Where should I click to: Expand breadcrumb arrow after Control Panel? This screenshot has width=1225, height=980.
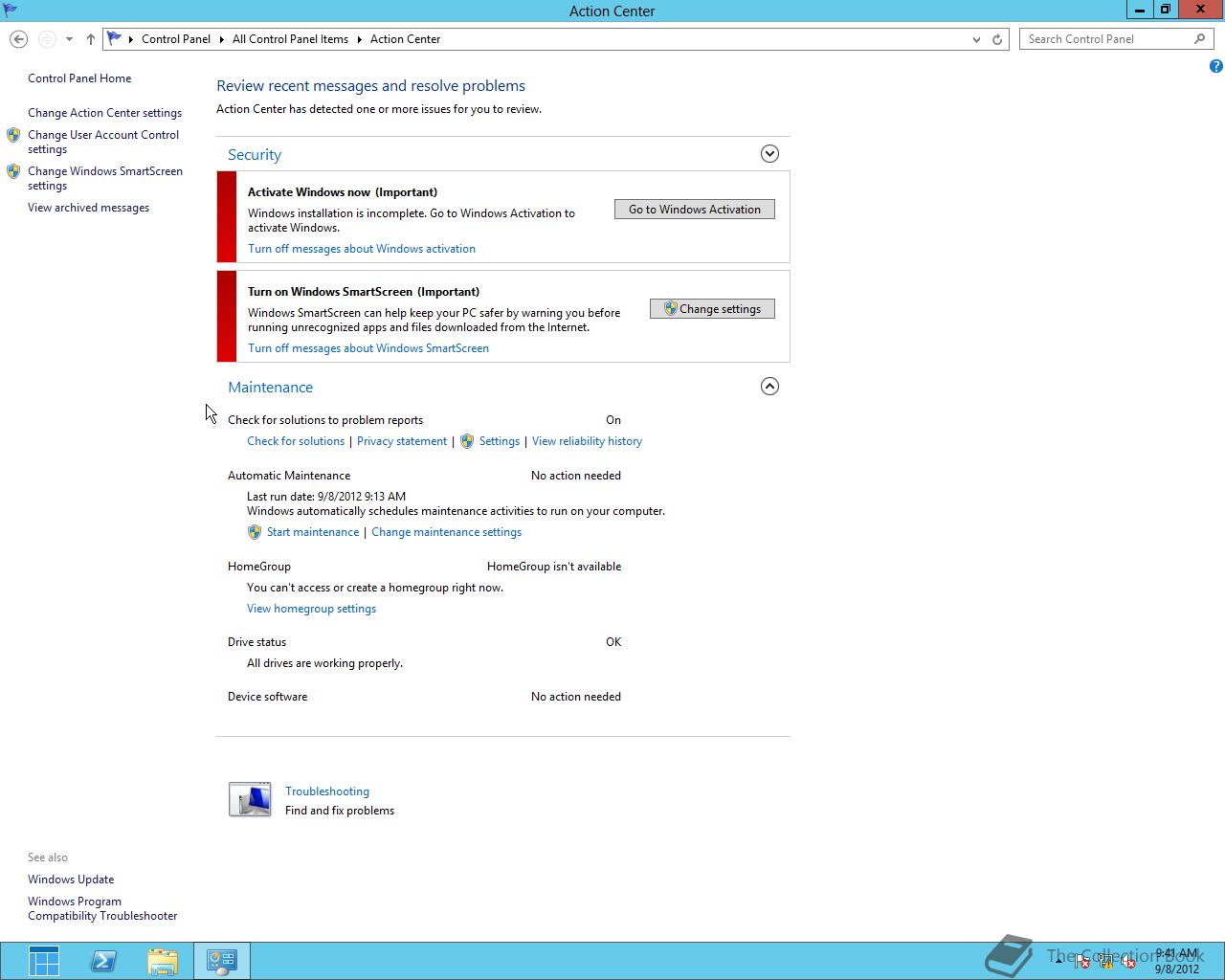click(x=221, y=39)
